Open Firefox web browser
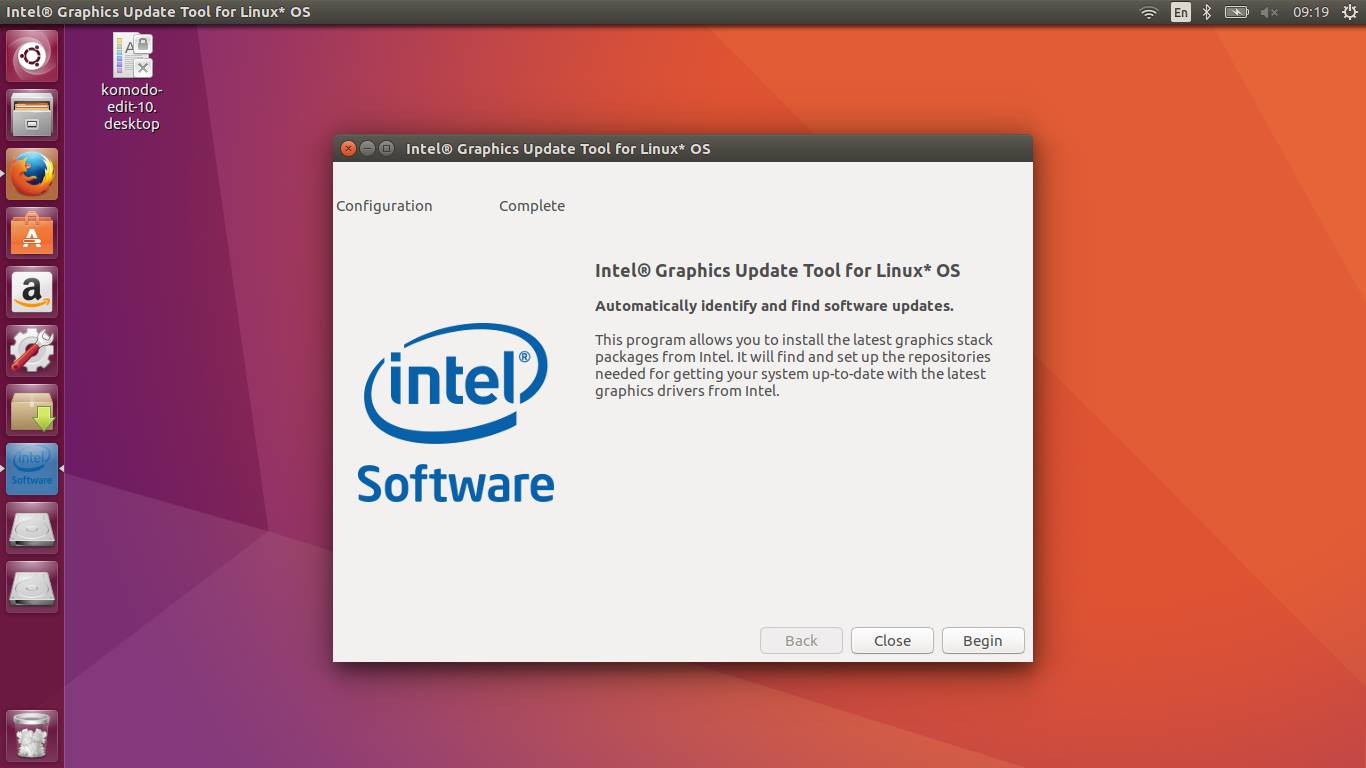This screenshot has width=1366, height=768. (x=32, y=174)
